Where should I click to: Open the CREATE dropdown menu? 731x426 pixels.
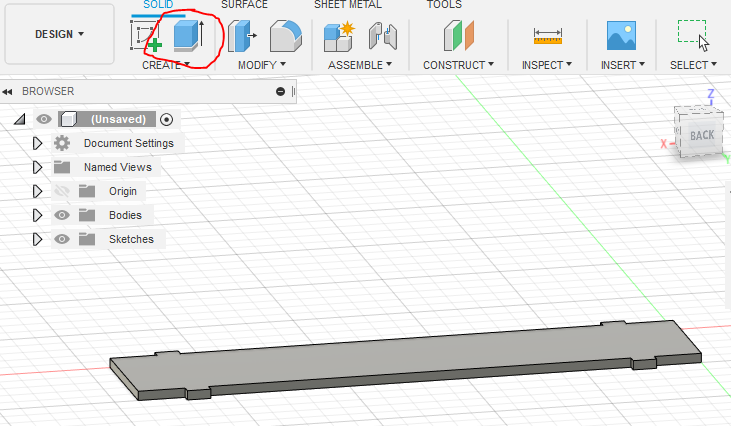tap(166, 65)
